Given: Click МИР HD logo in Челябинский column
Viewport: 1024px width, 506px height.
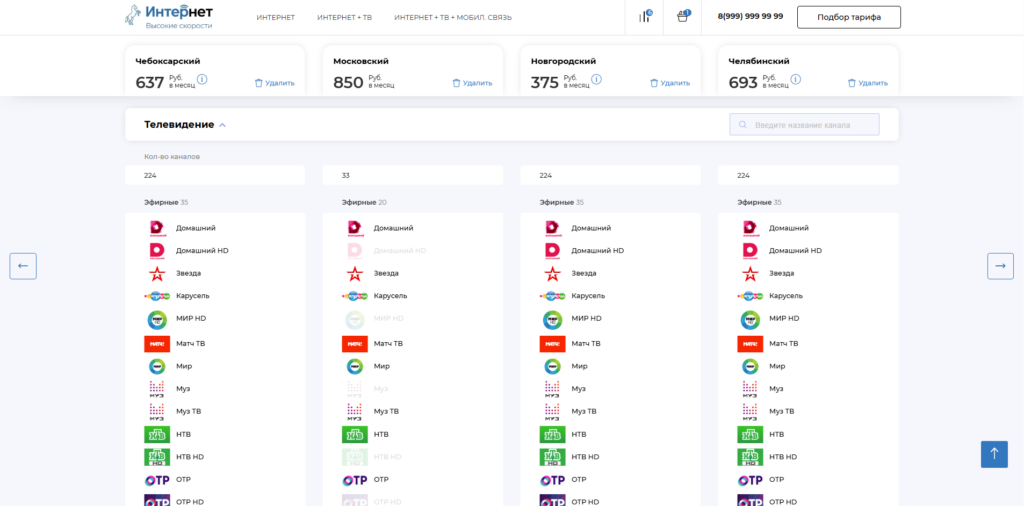Looking at the screenshot, I should 750,319.
